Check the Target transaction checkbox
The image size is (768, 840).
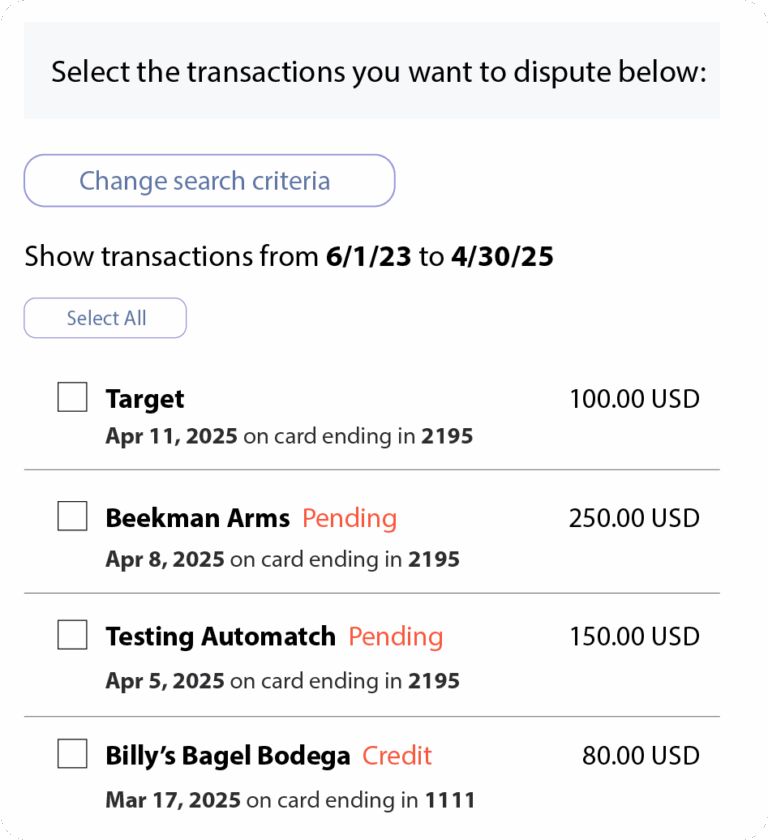coord(72,397)
